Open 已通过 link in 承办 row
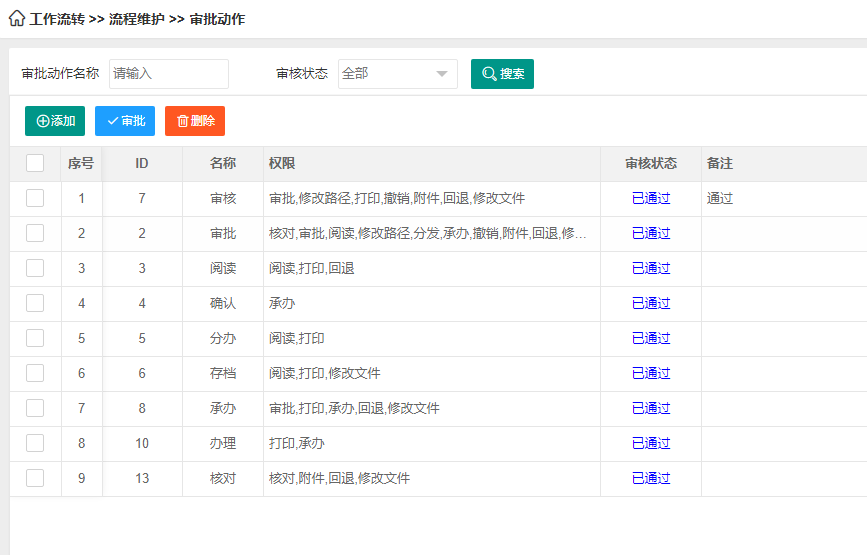 tap(651, 408)
